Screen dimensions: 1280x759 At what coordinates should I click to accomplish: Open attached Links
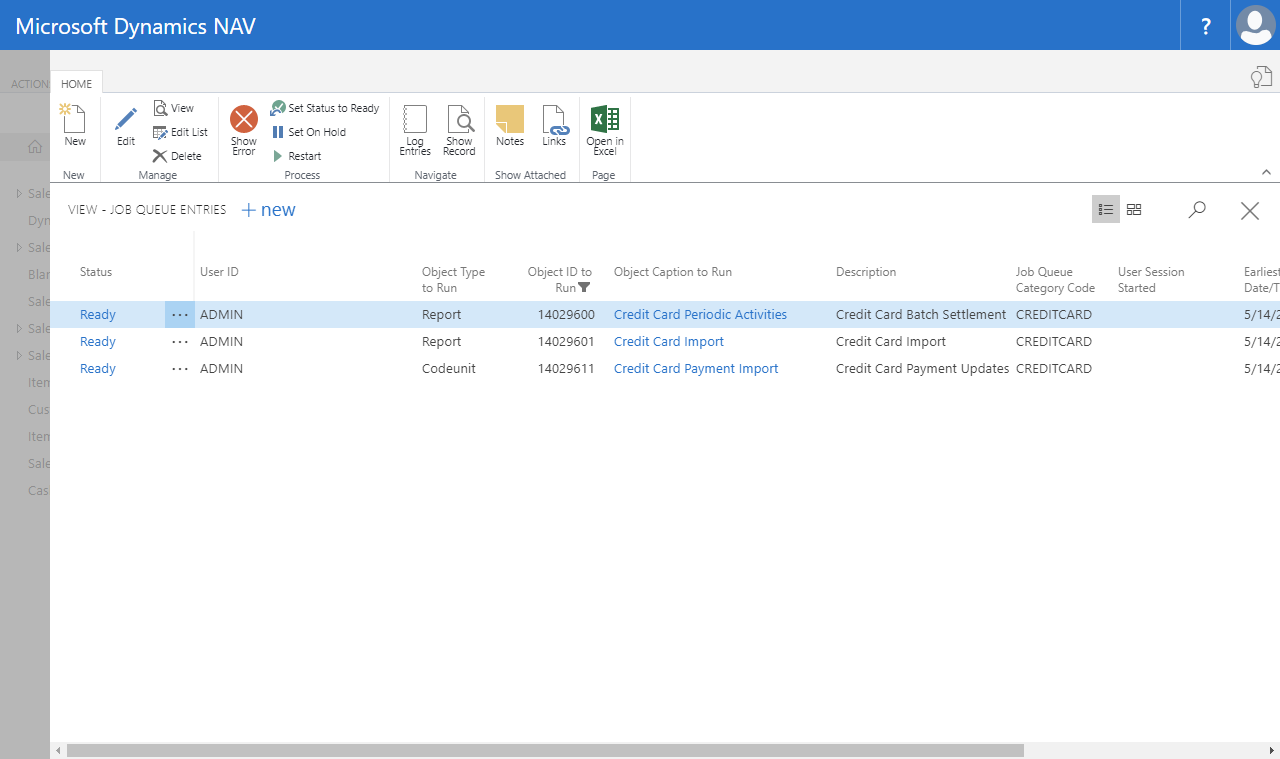pyautogui.click(x=554, y=127)
